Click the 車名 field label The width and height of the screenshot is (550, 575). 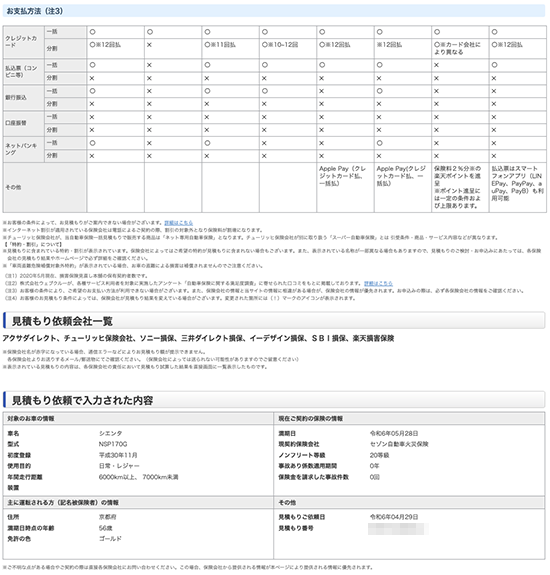point(13,433)
